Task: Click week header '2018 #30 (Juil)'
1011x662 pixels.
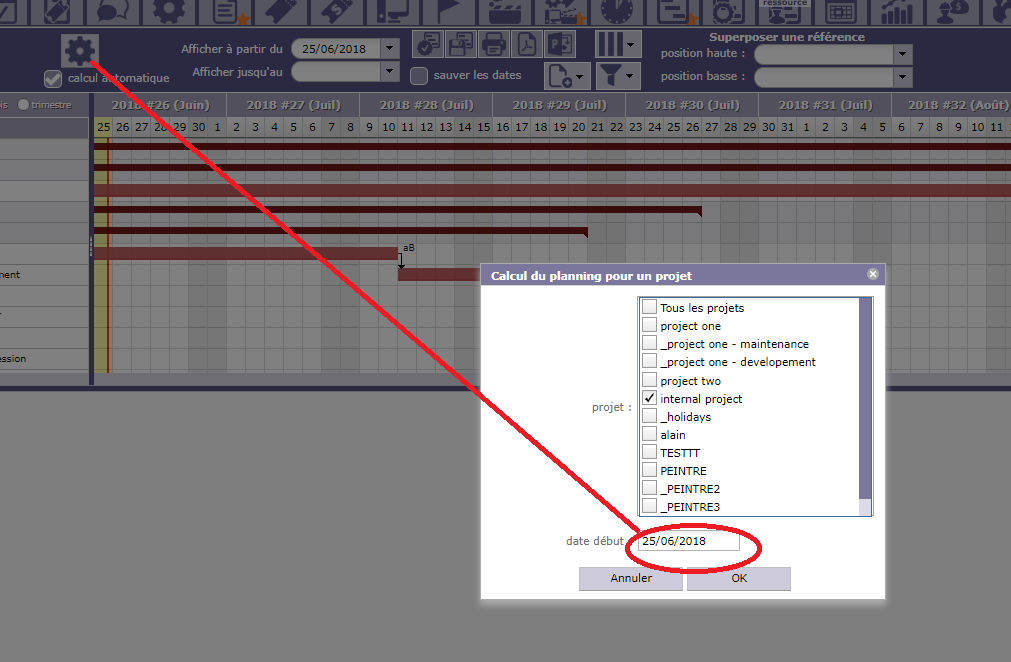Action: coord(692,105)
